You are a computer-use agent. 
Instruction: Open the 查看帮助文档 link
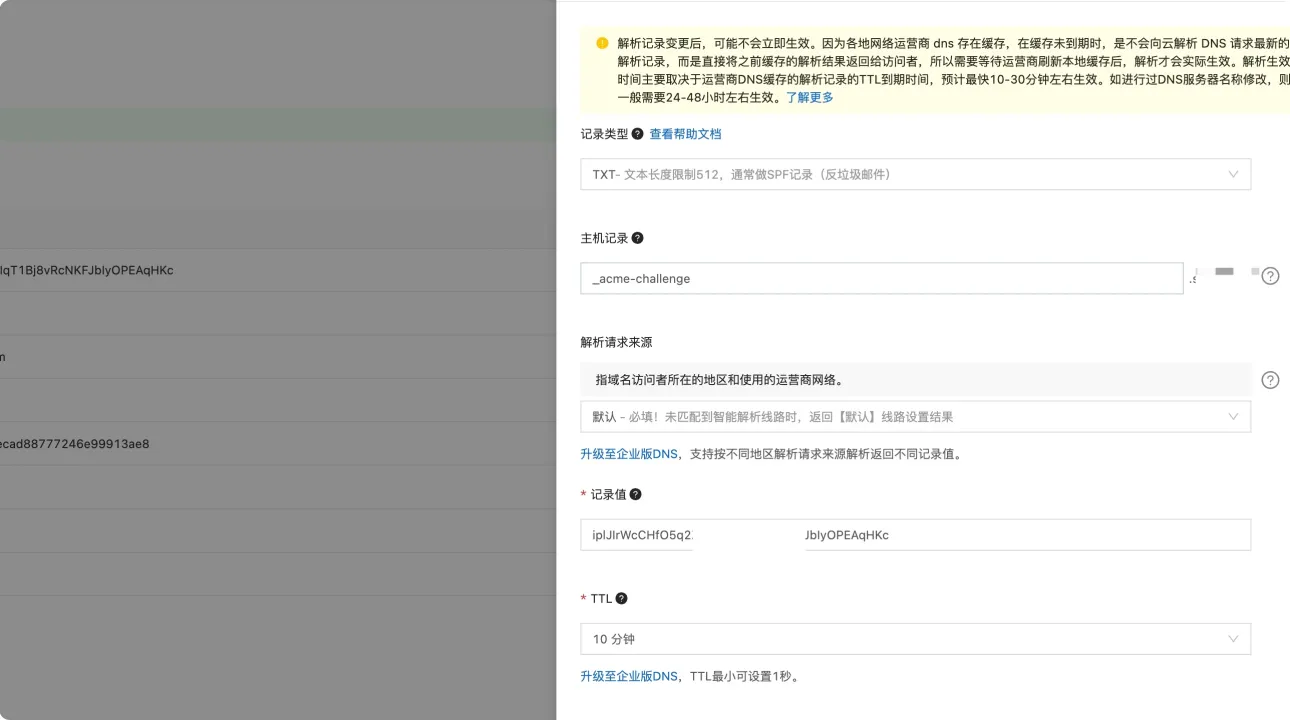point(685,134)
